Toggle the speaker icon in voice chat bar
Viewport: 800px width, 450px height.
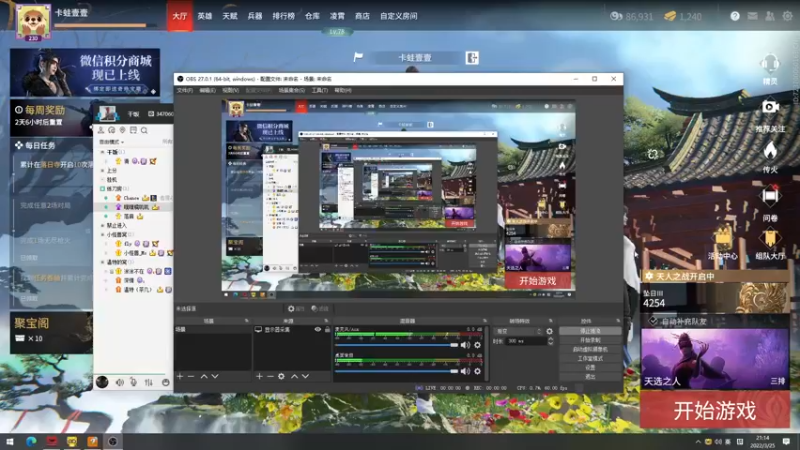click(x=119, y=382)
